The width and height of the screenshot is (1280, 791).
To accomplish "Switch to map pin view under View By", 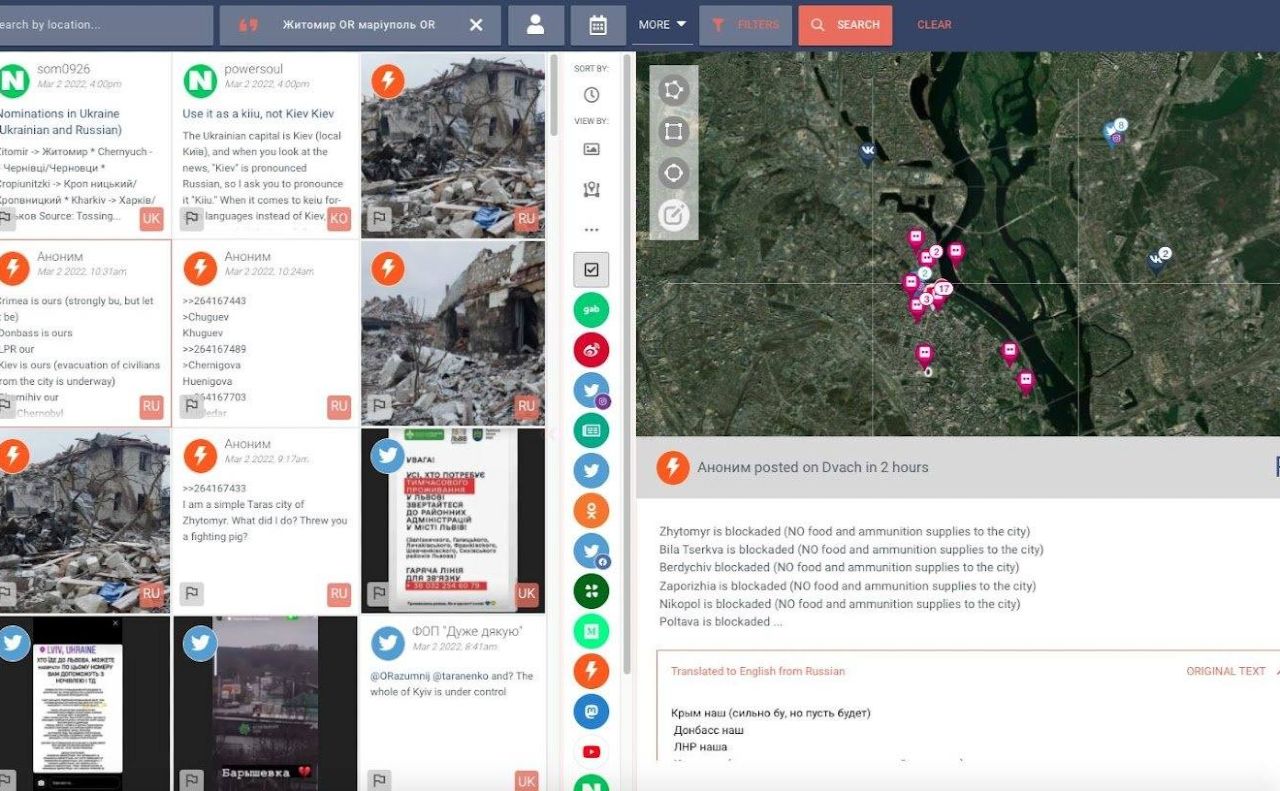I will tap(591, 189).
